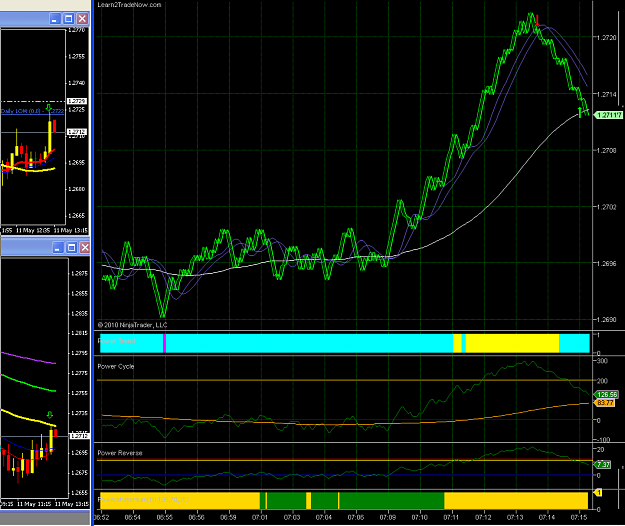Click the 1.2696 price axis label

click(x=607, y=263)
